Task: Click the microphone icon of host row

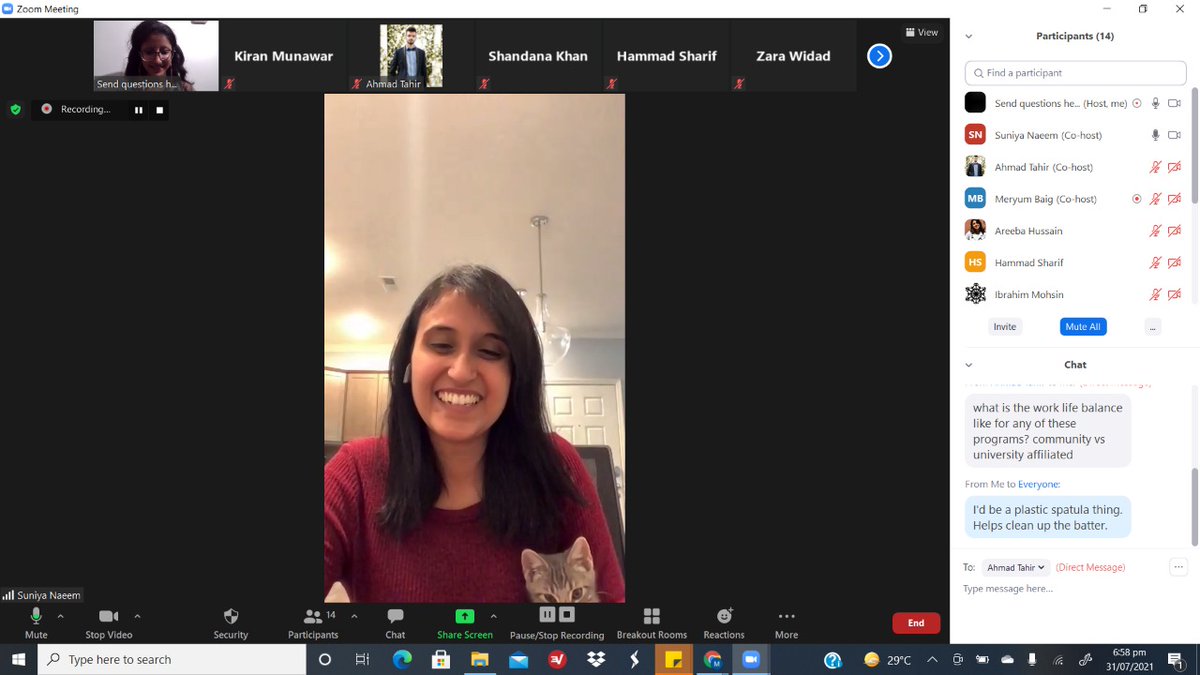Action: [1155, 103]
